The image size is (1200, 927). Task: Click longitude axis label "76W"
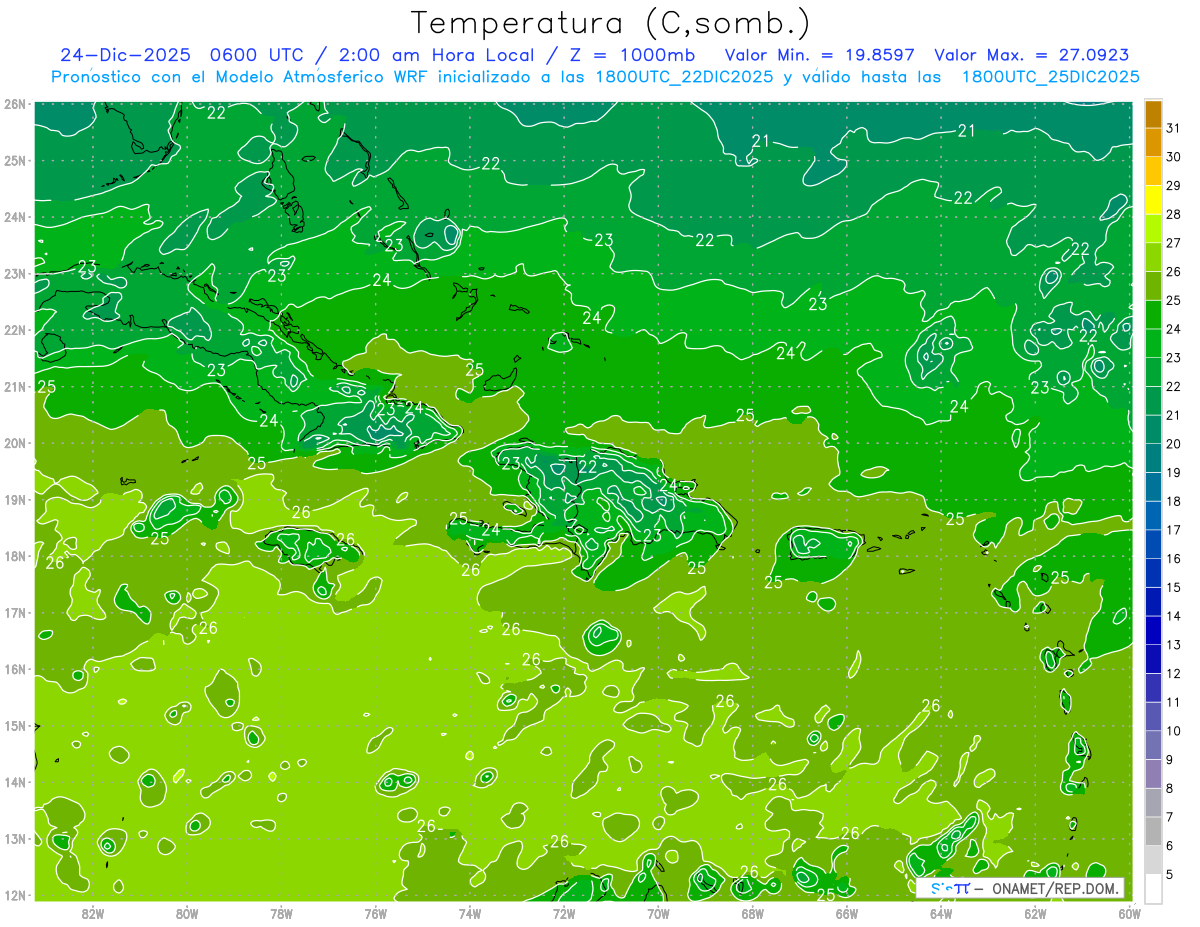point(375,914)
